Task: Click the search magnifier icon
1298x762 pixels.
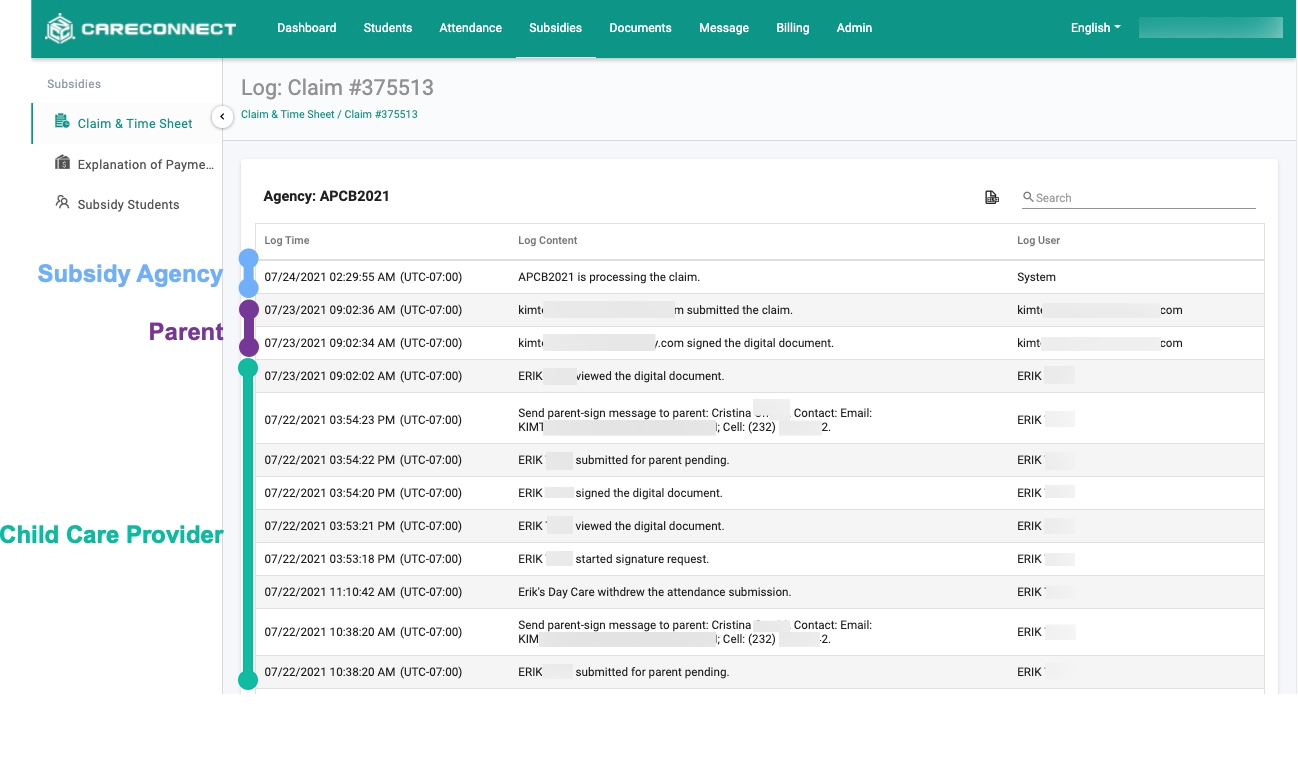Action: tap(1028, 198)
